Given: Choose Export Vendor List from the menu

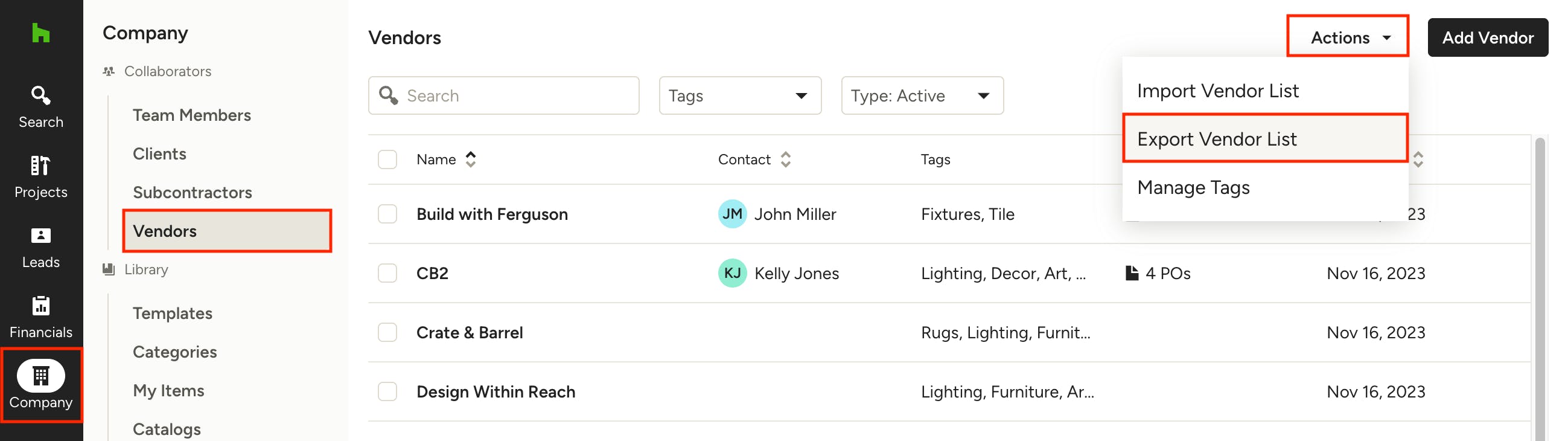Looking at the screenshot, I should point(1265,139).
